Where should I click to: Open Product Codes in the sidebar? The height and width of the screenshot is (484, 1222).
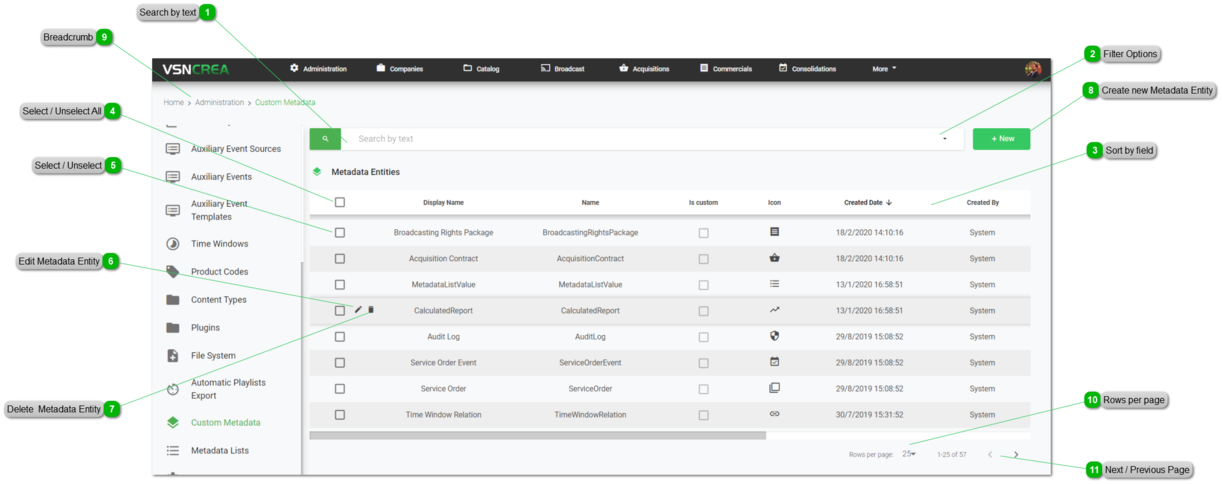coord(219,272)
